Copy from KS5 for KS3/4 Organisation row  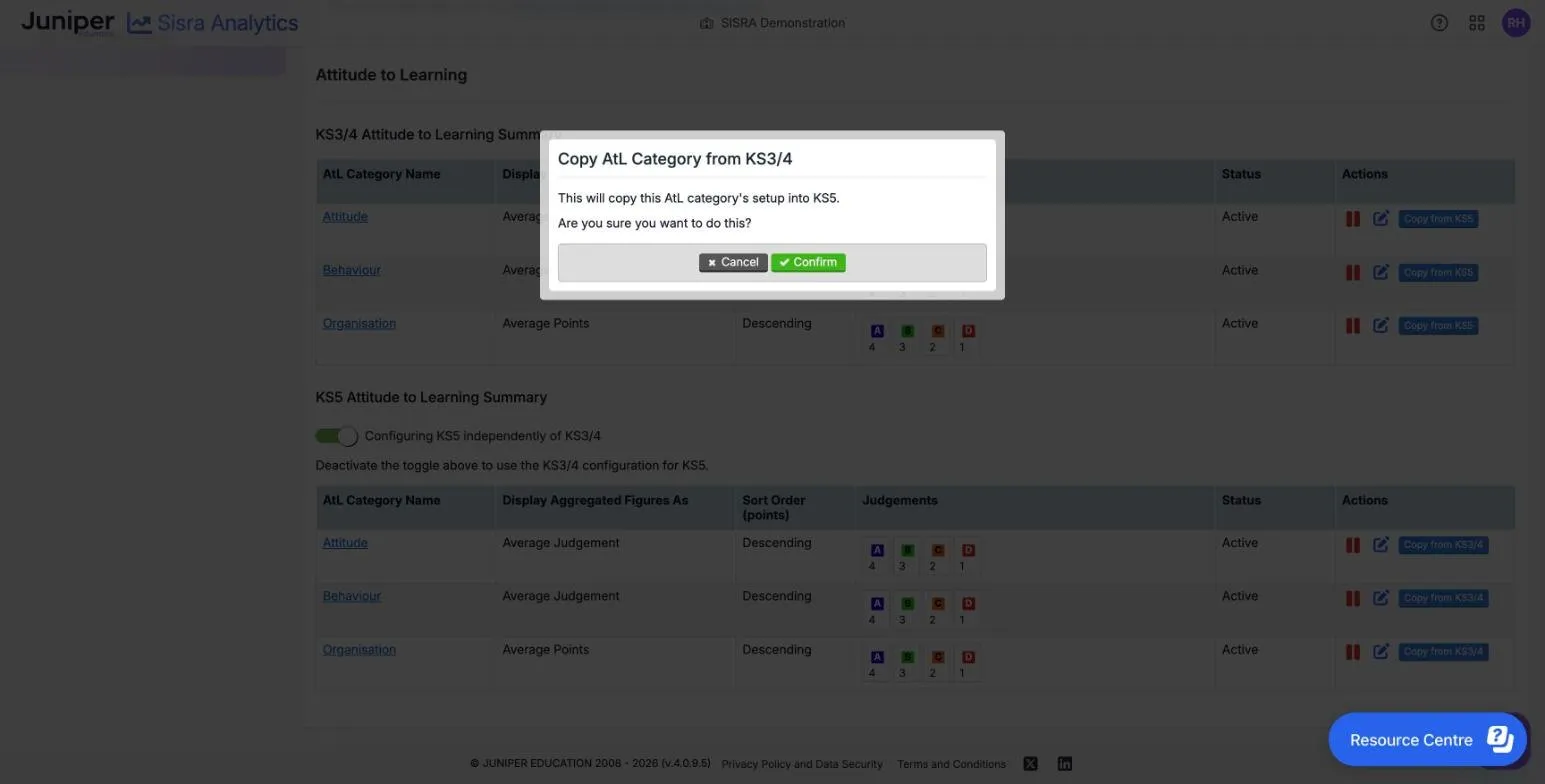coord(1438,325)
